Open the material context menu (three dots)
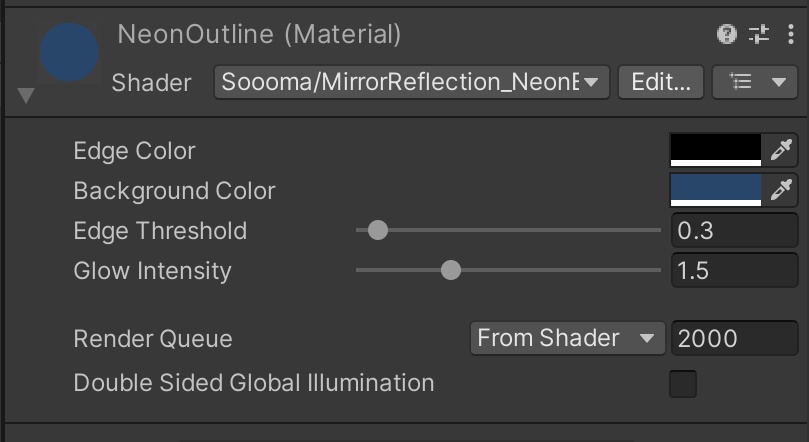This screenshot has width=809, height=442. click(x=789, y=35)
